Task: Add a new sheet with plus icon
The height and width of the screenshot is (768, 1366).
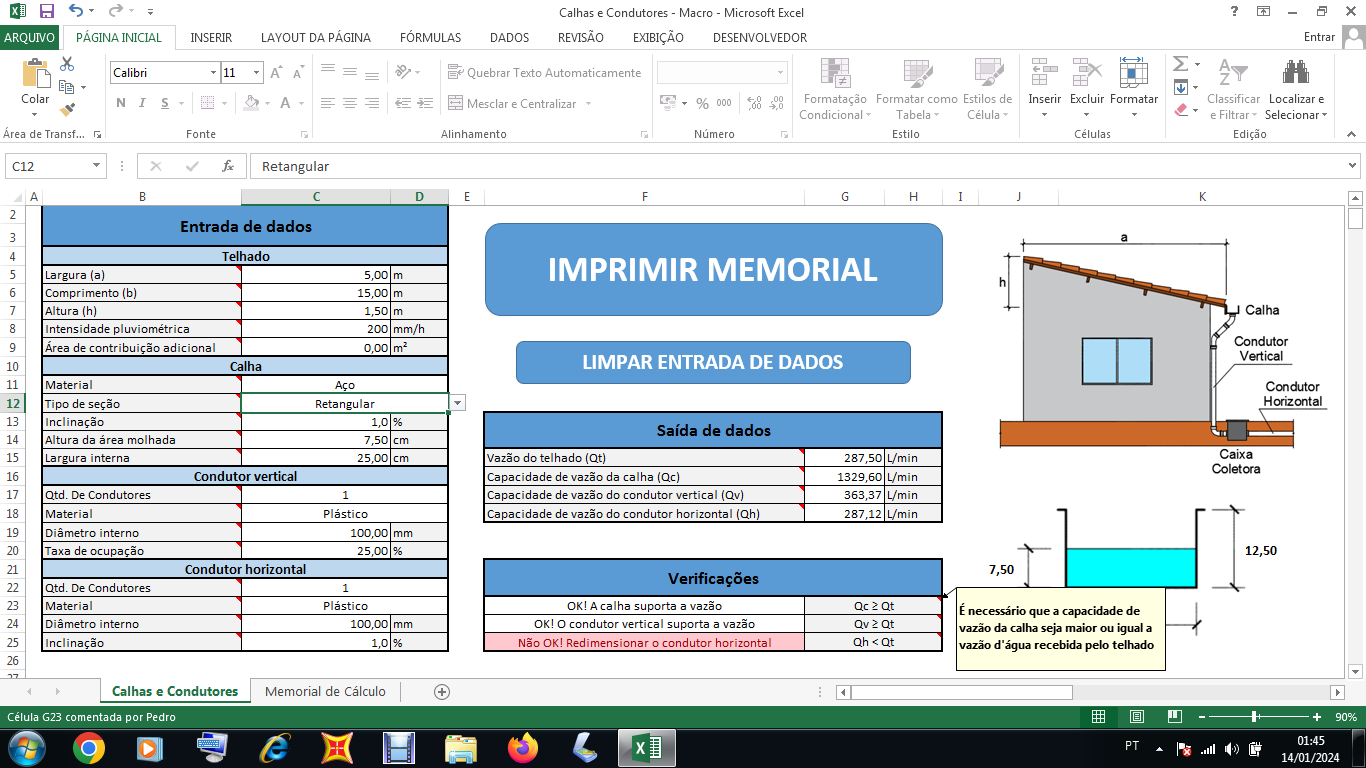Action: click(442, 691)
